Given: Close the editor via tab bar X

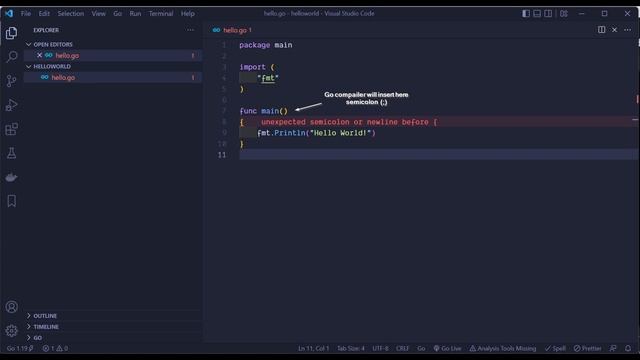Looking at the screenshot, I should pos(614,30).
